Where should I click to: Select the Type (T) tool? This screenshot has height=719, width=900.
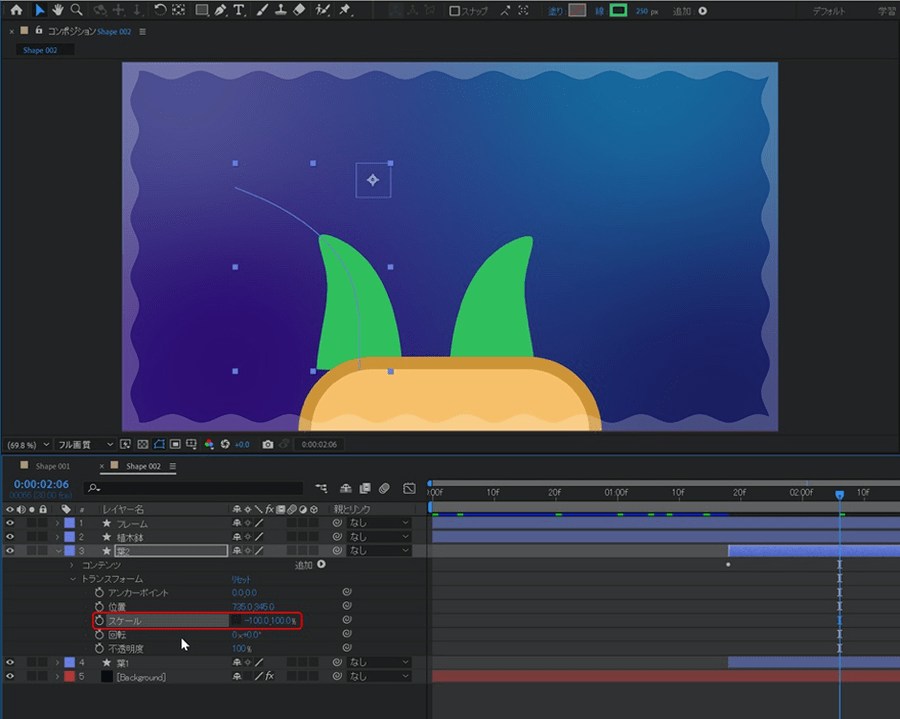point(239,10)
